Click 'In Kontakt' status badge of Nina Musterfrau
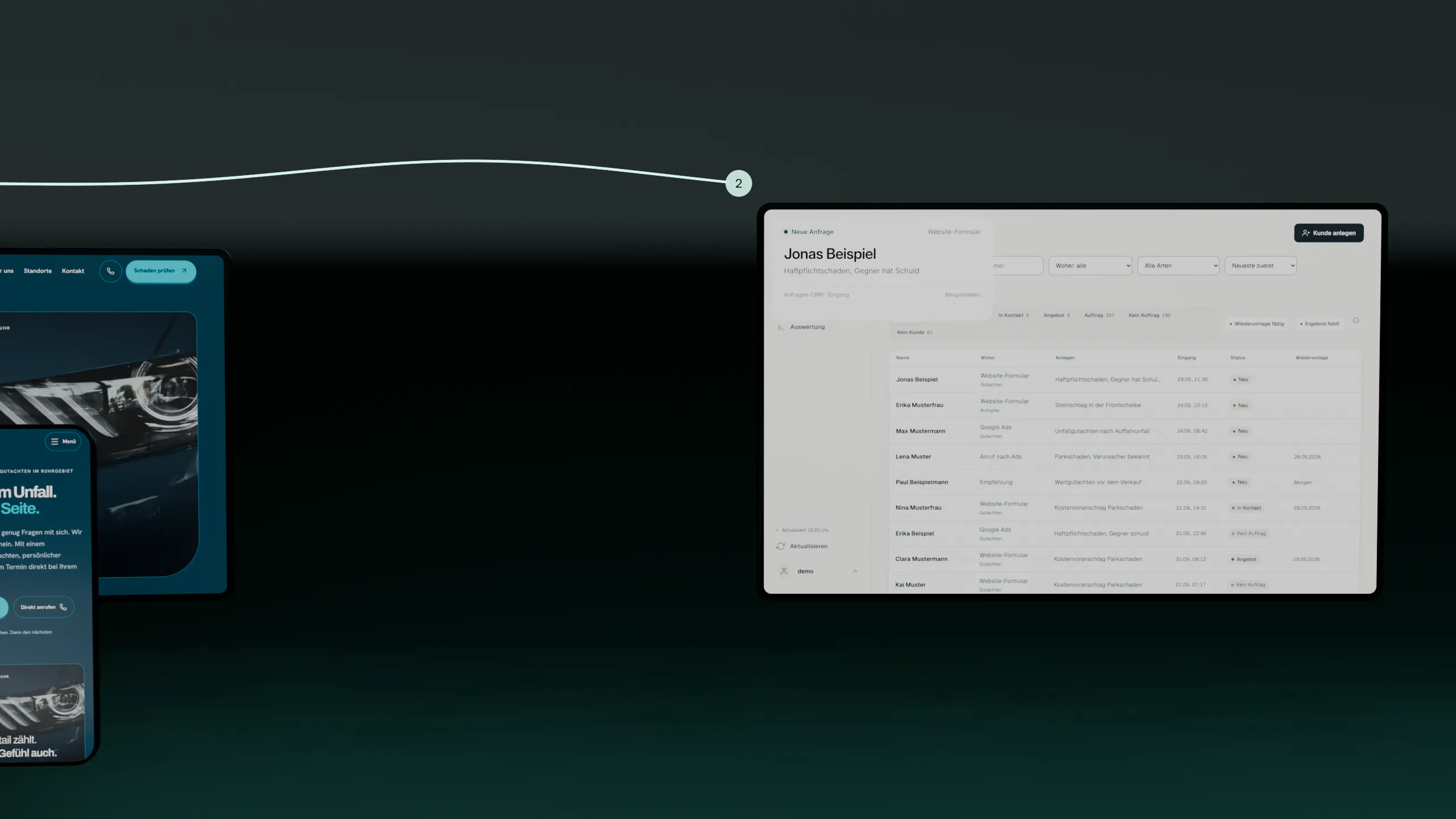 click(x=1246, y=508)
